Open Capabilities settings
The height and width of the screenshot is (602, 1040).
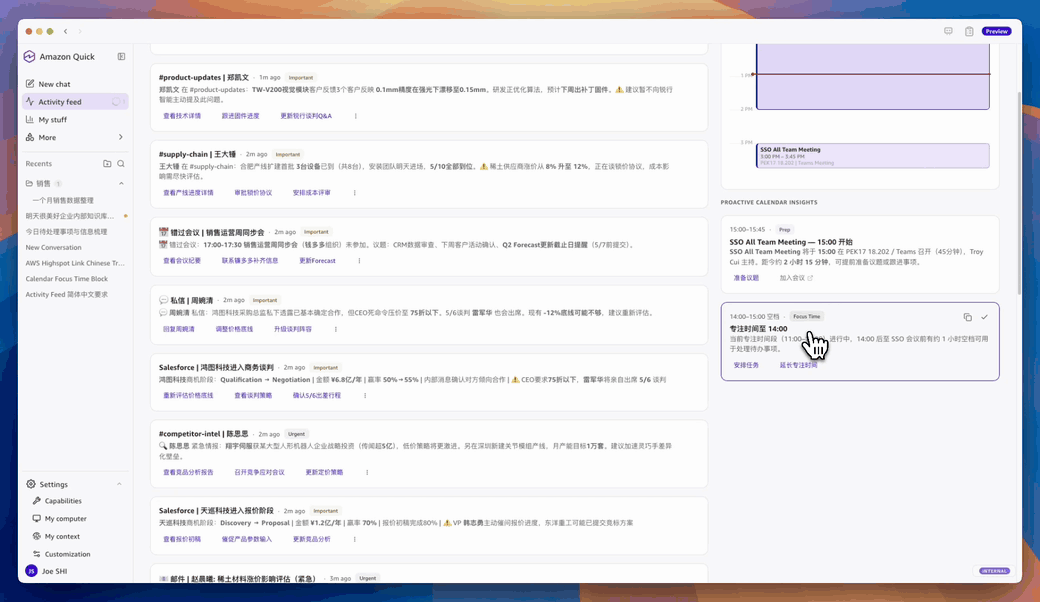tap(63, 501)
